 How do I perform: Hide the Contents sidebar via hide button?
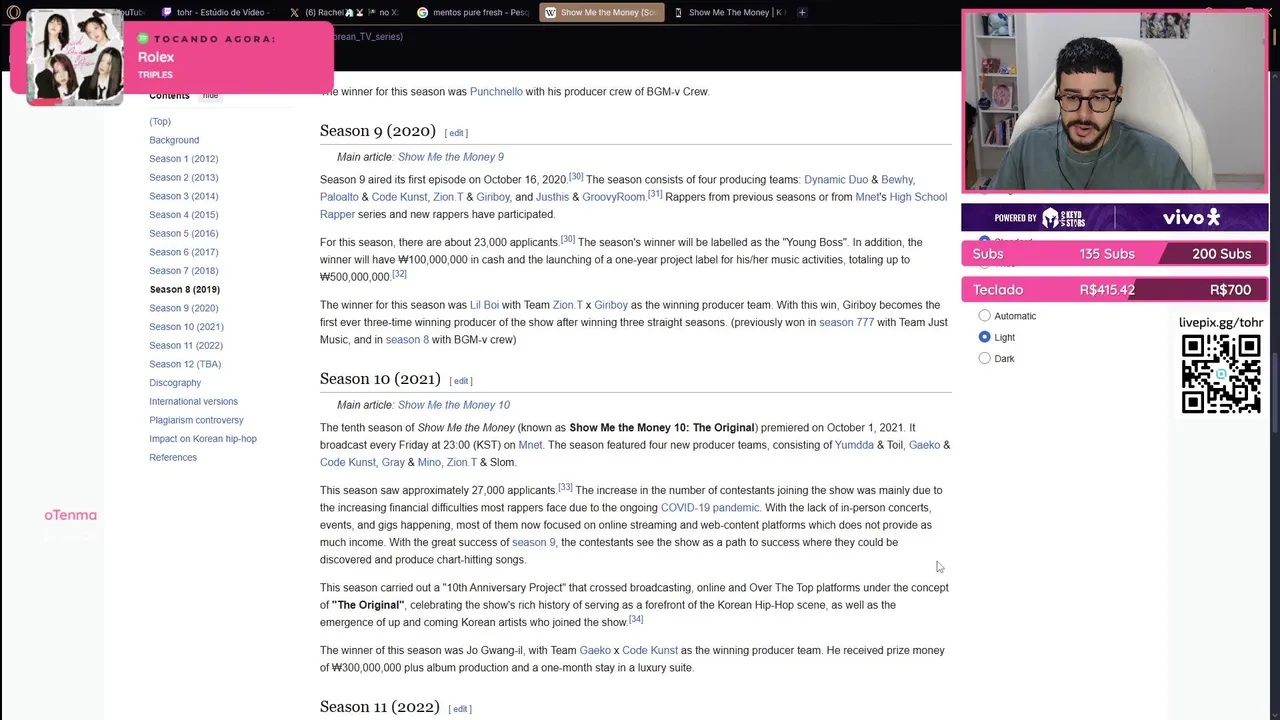(x=210, y=96)
